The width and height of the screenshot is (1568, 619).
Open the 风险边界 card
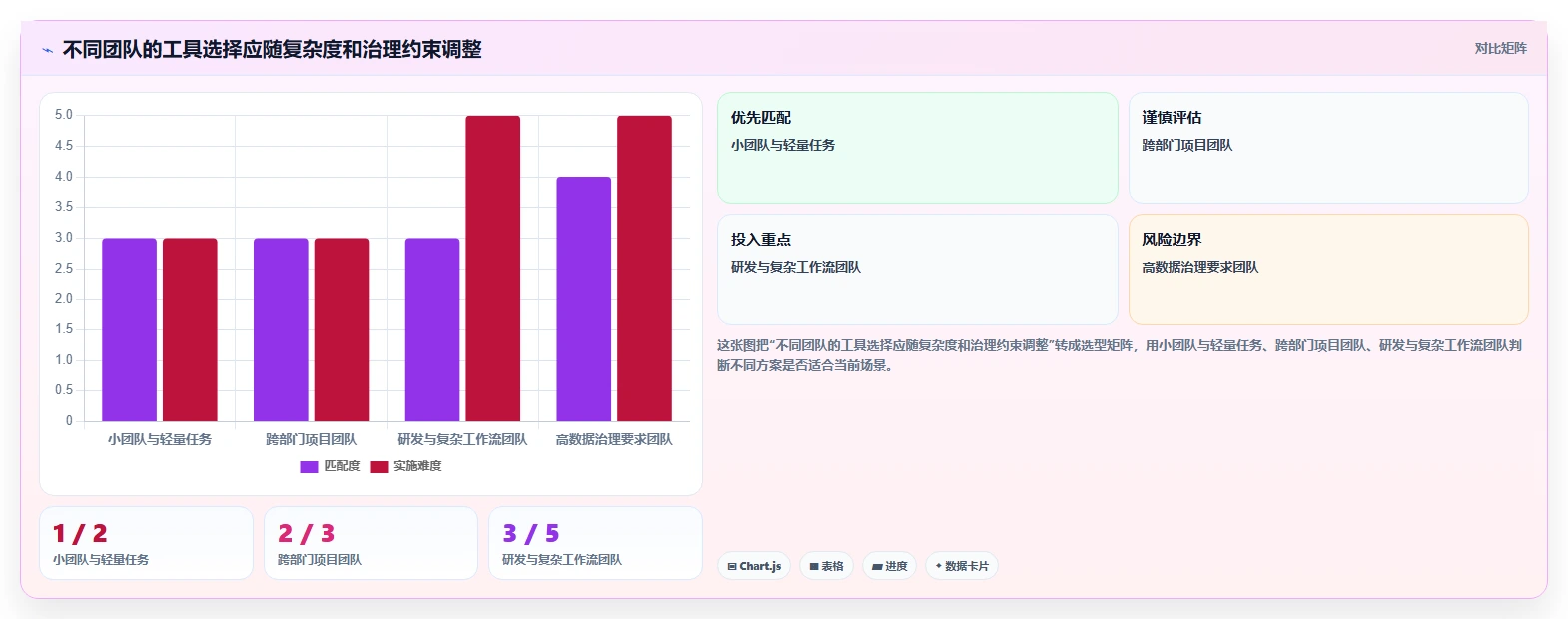(1328, 270)
